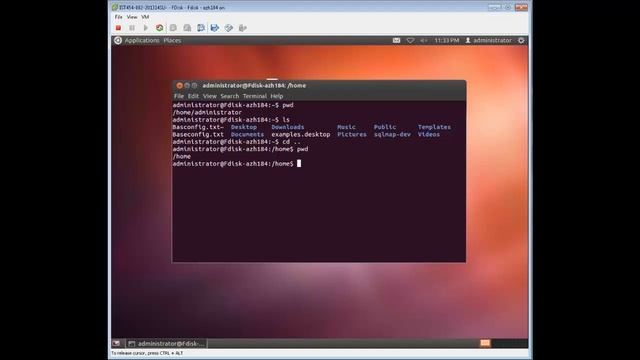Screen dimensions: 640x360
Task: Open the terminal's Search menu
Action: click(230, 96)
